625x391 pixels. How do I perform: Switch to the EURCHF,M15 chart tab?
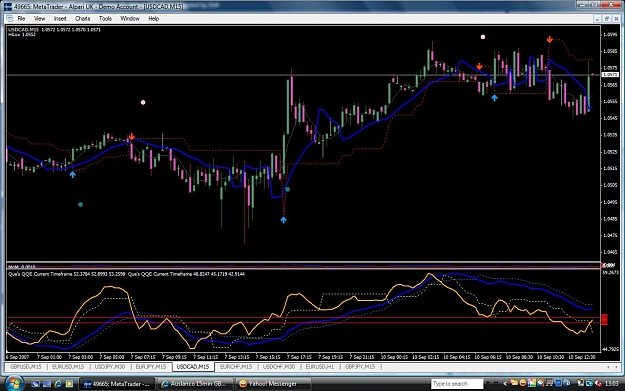[x=236, y=367]
